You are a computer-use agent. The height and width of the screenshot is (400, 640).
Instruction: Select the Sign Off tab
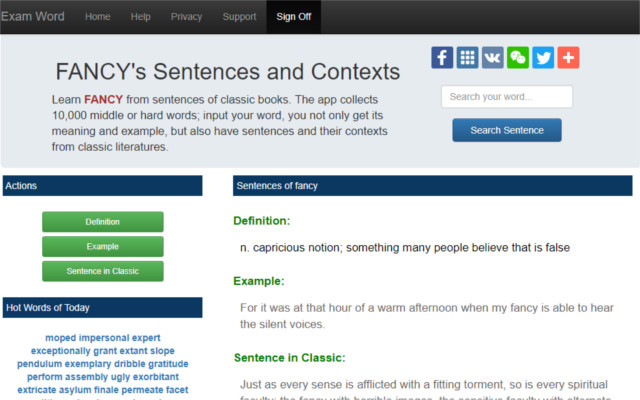click(293, 16)
